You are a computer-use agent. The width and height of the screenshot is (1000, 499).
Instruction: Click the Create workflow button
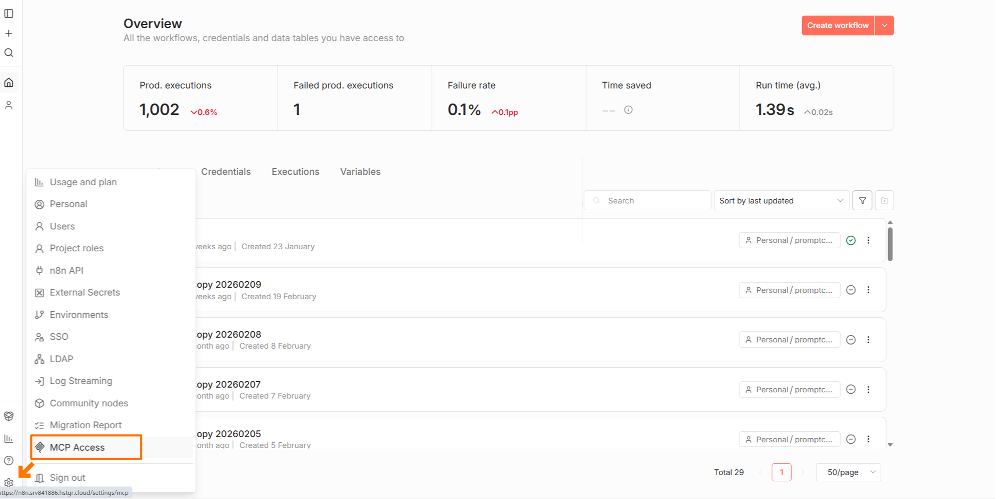(x=837, y=25)
